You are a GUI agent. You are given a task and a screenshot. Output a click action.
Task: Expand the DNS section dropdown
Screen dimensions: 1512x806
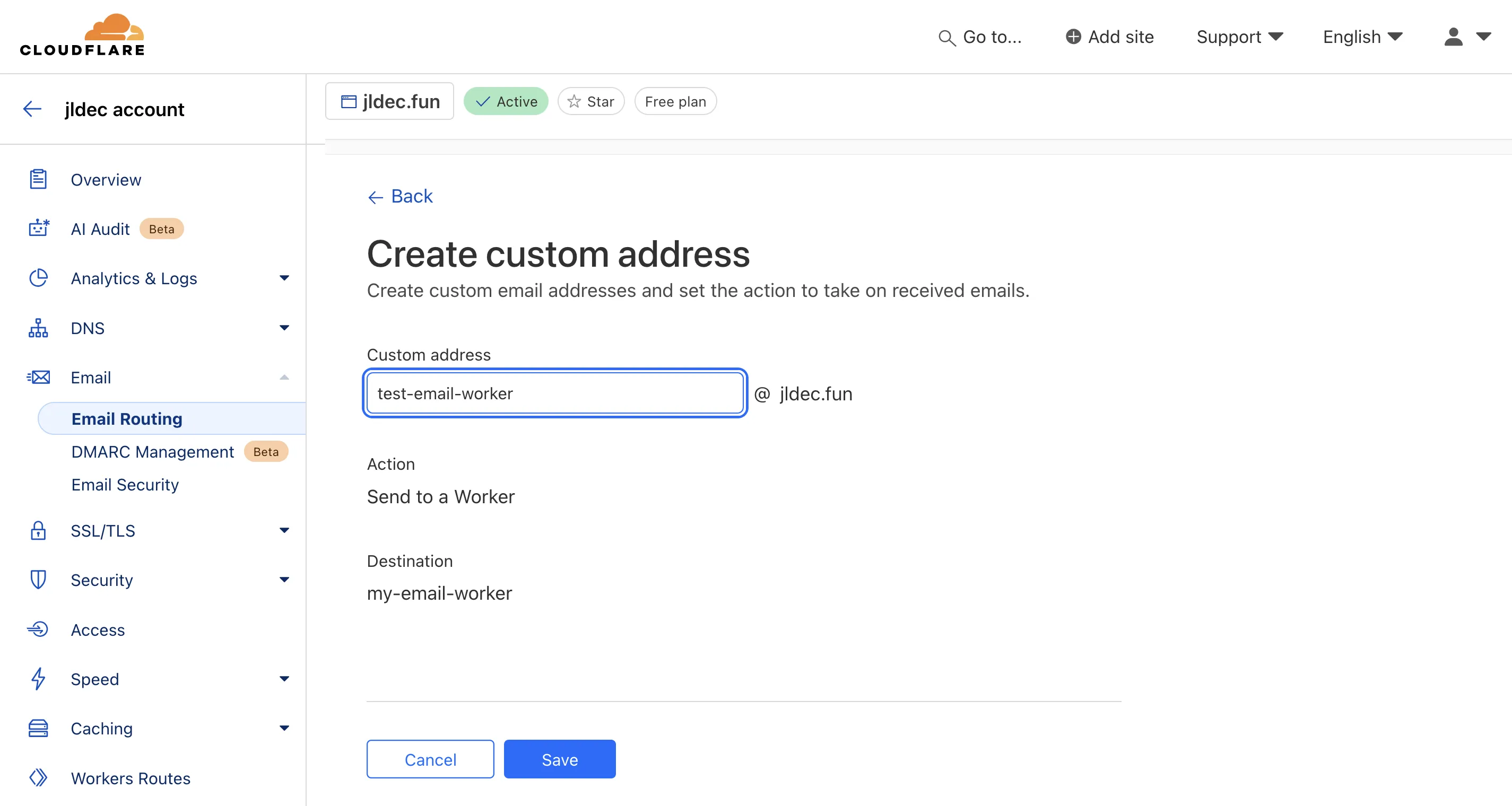[x=283, y=328]
